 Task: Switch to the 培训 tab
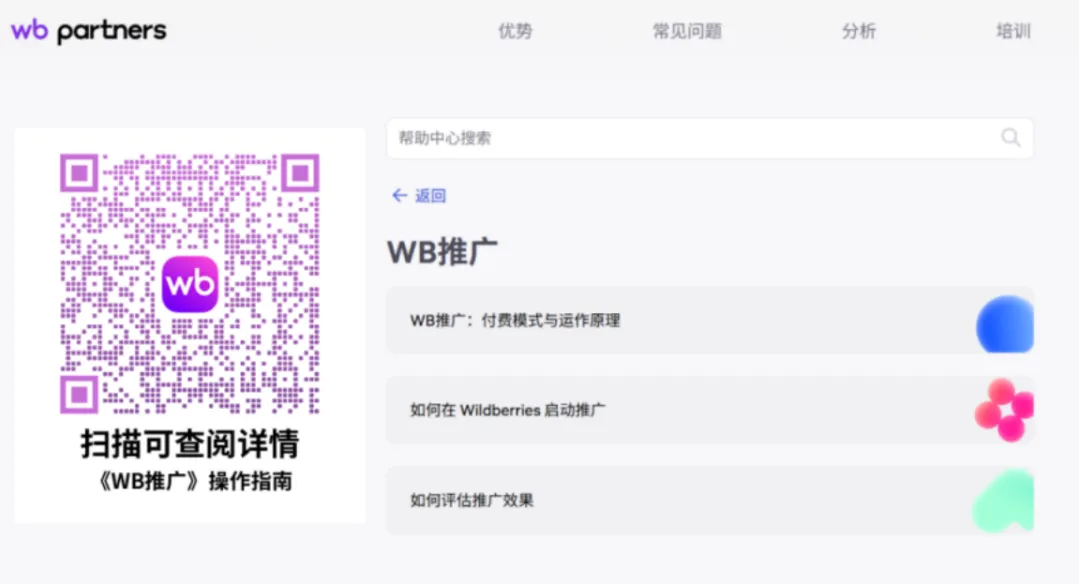[1013, 31]
